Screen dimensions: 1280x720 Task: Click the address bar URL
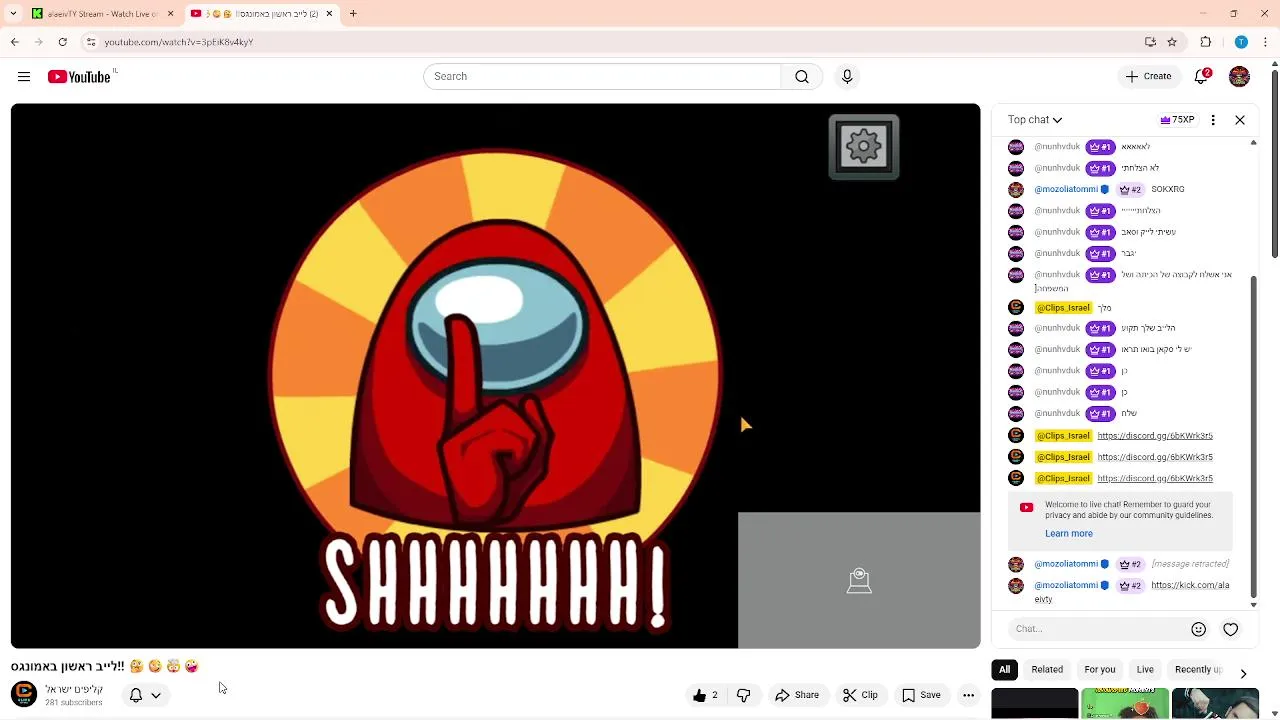[179, 42]
